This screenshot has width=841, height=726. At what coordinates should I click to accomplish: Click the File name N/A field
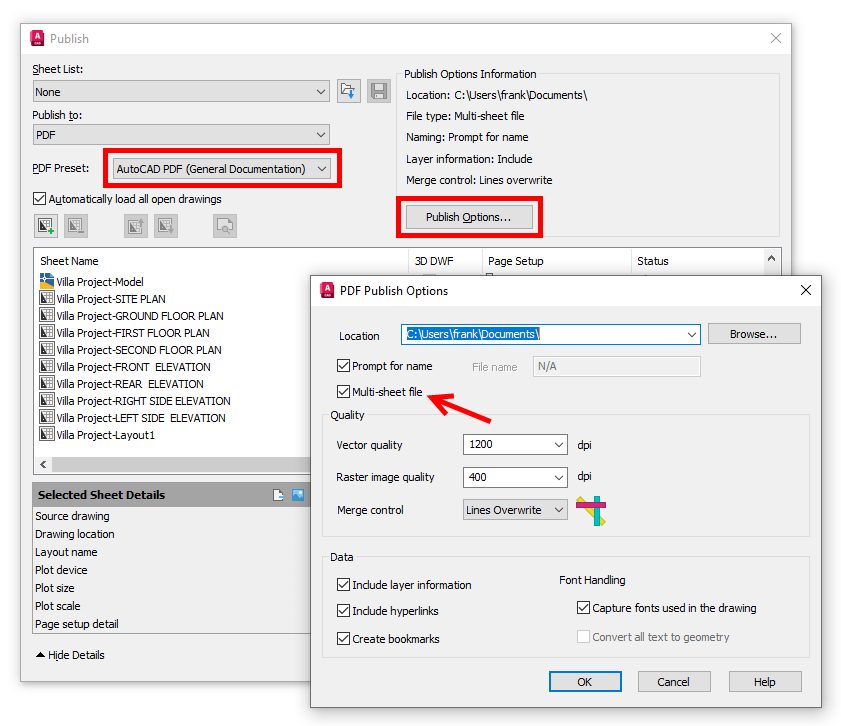click(x=616, y=366)
